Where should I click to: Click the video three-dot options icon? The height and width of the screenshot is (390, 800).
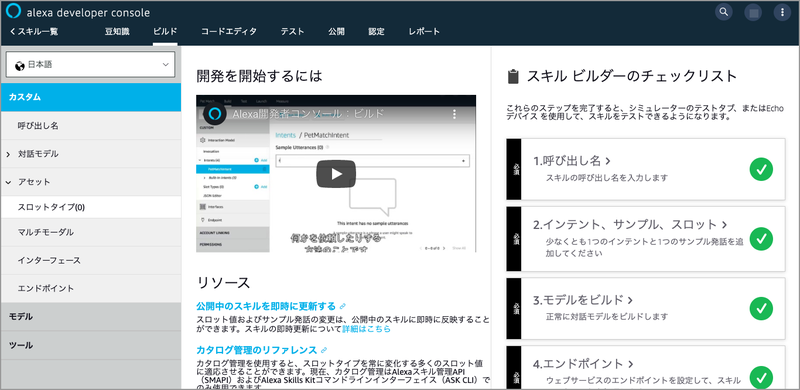click(x=455, y=114)
